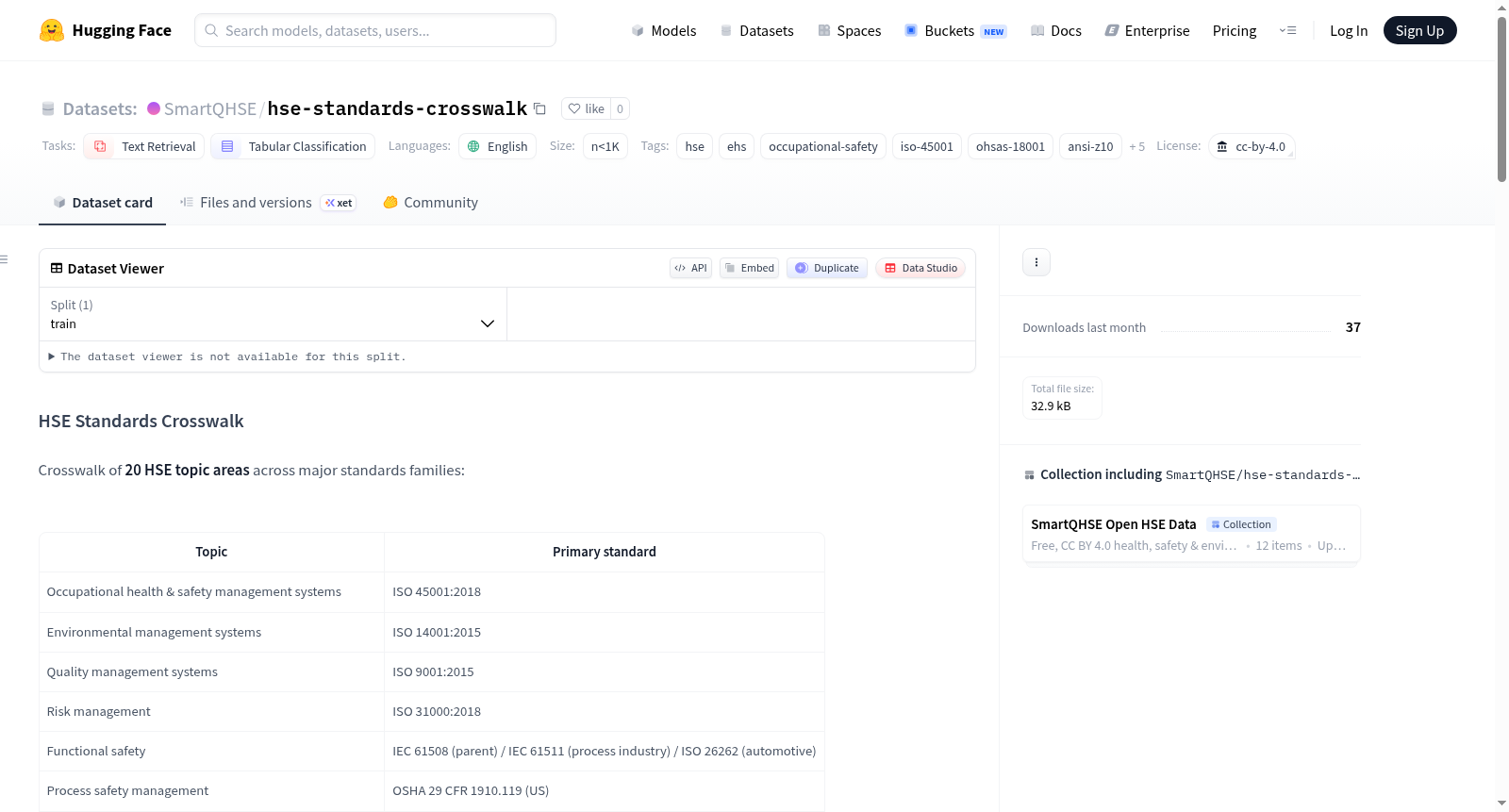Viewport: 1509px width, 812px height.
Task: Click the page vertical scrollbar
Action: [1501, 99]
